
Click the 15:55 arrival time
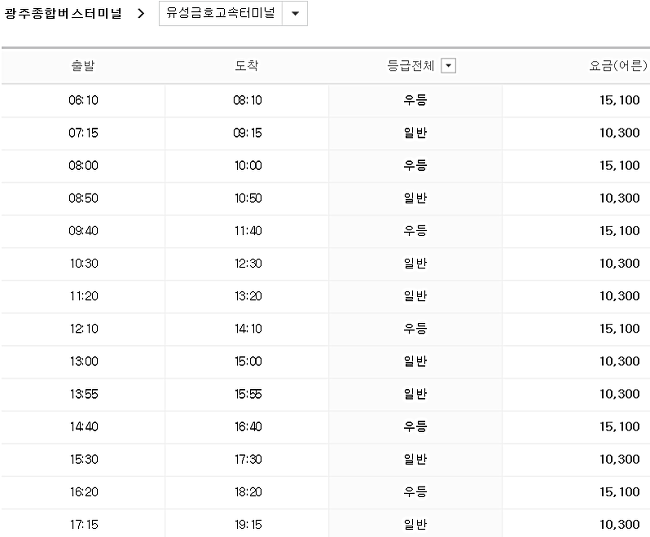click(x=248, y=394)
